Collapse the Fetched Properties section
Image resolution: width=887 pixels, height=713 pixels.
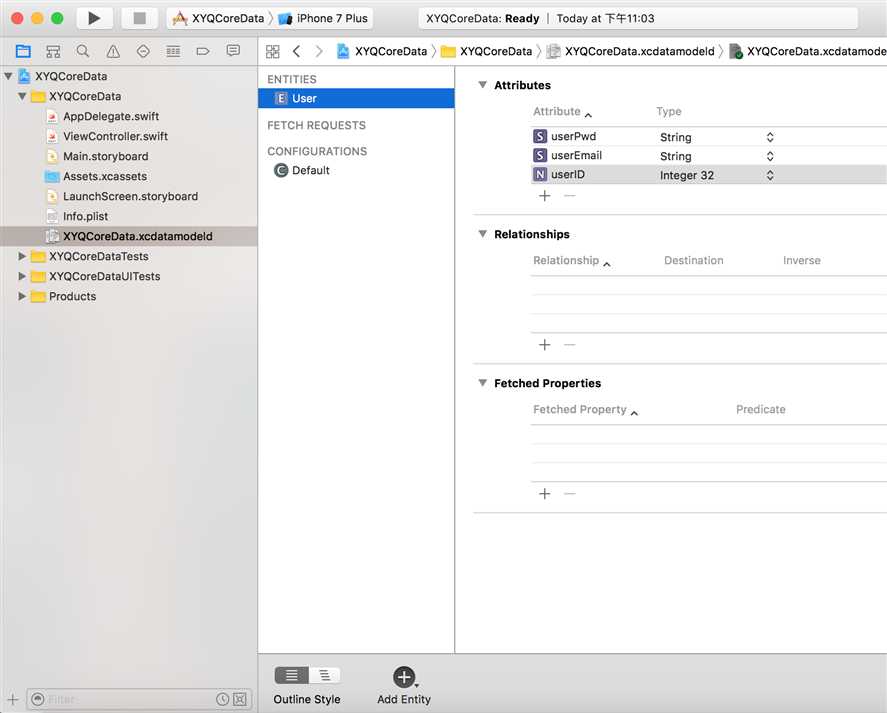coord(483,383)
